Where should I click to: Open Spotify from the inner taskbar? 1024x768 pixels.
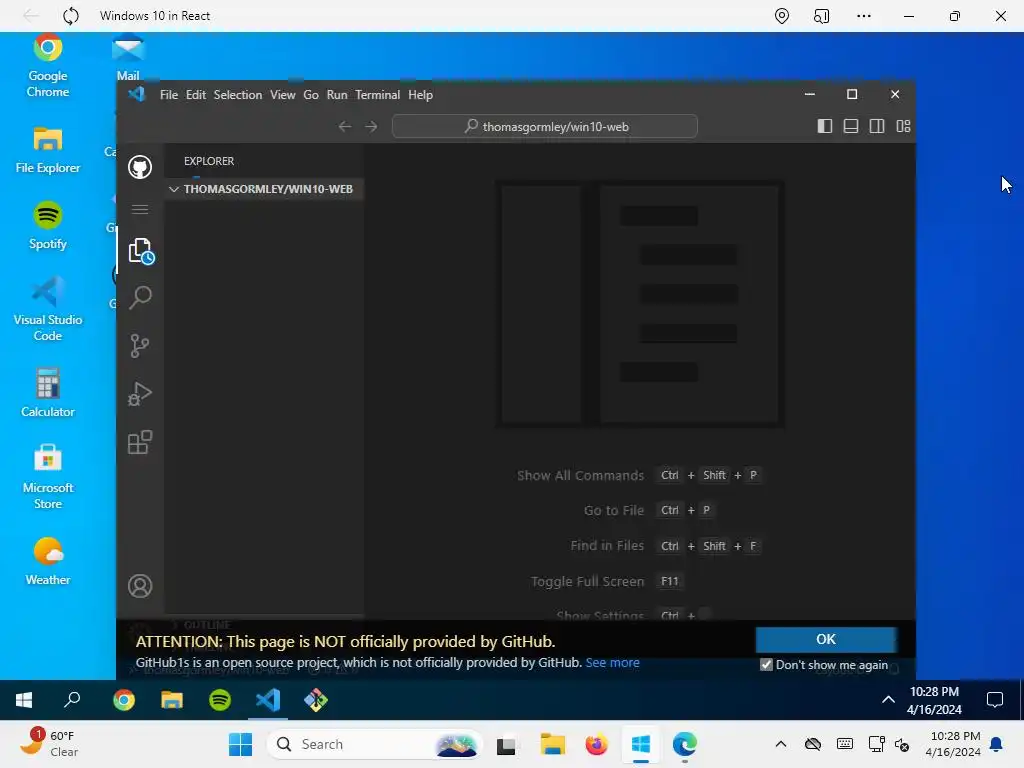(220, 700)
